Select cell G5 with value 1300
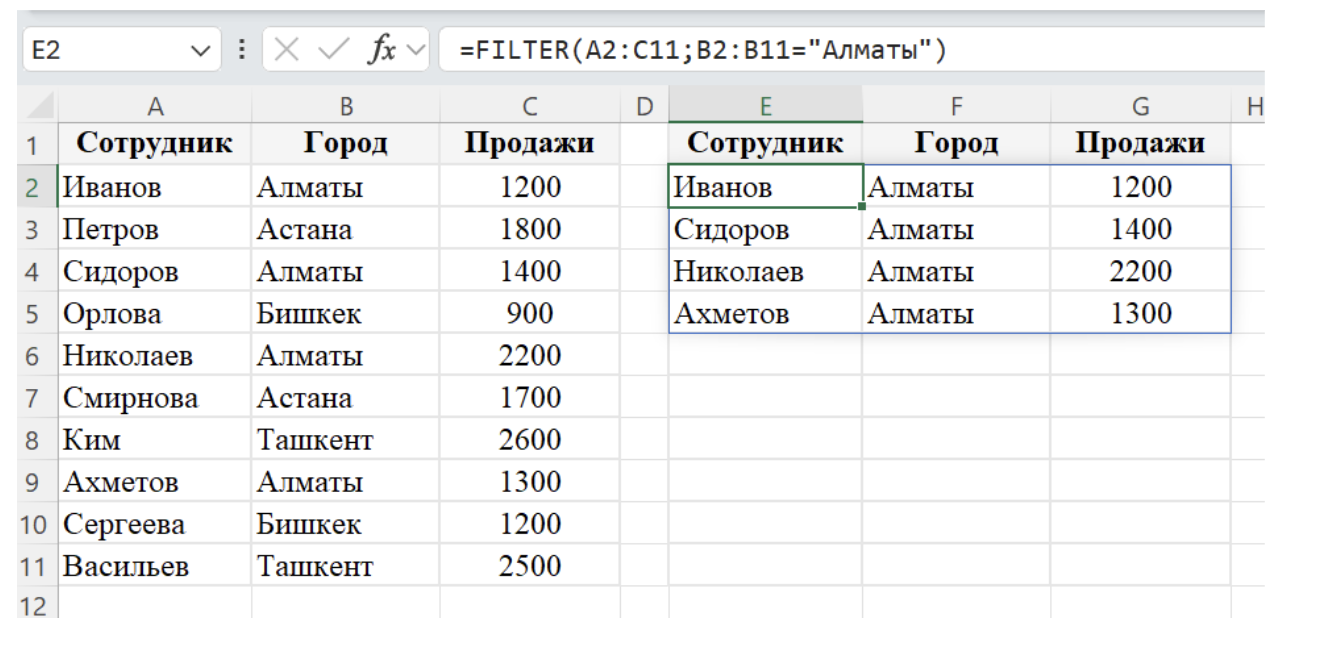Image resolution: width=1344 pixels, height=650 pixels. (x=1141, y=314)
